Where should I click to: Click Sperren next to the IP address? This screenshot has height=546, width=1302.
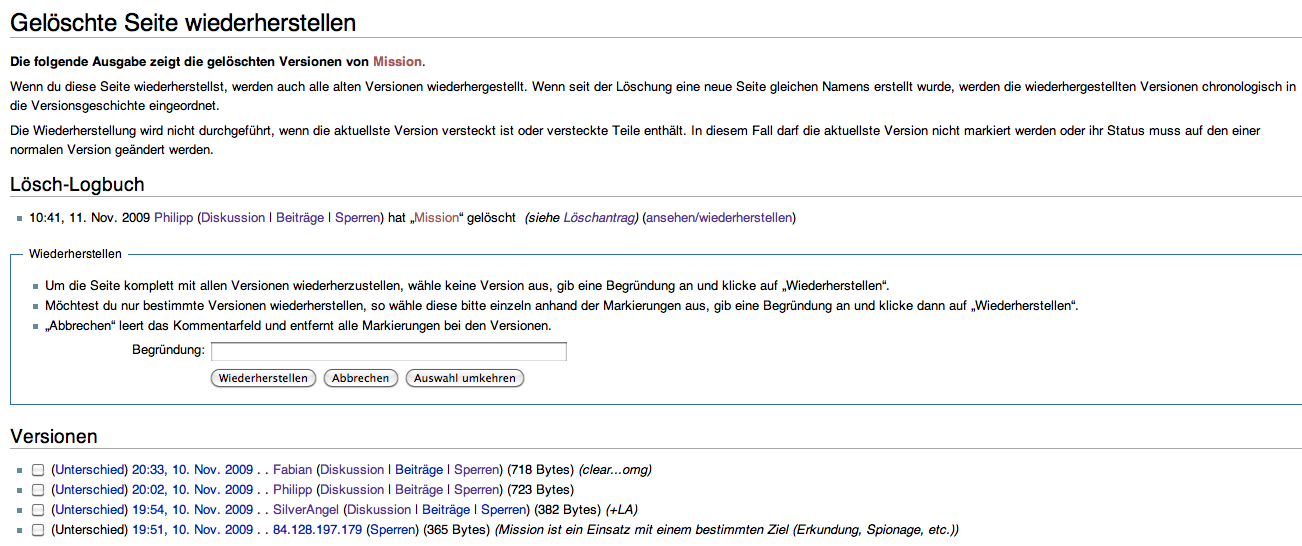pyautogui.click(x=392, y=529)
